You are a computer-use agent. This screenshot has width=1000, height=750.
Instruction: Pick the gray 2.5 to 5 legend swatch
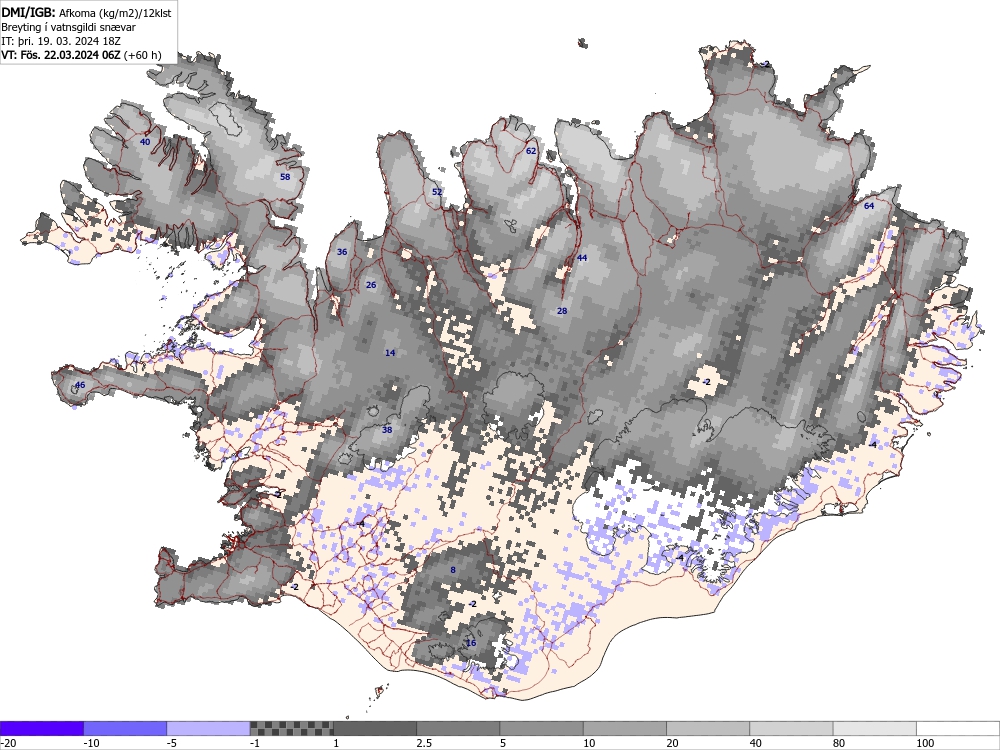[x=459, y=728]
